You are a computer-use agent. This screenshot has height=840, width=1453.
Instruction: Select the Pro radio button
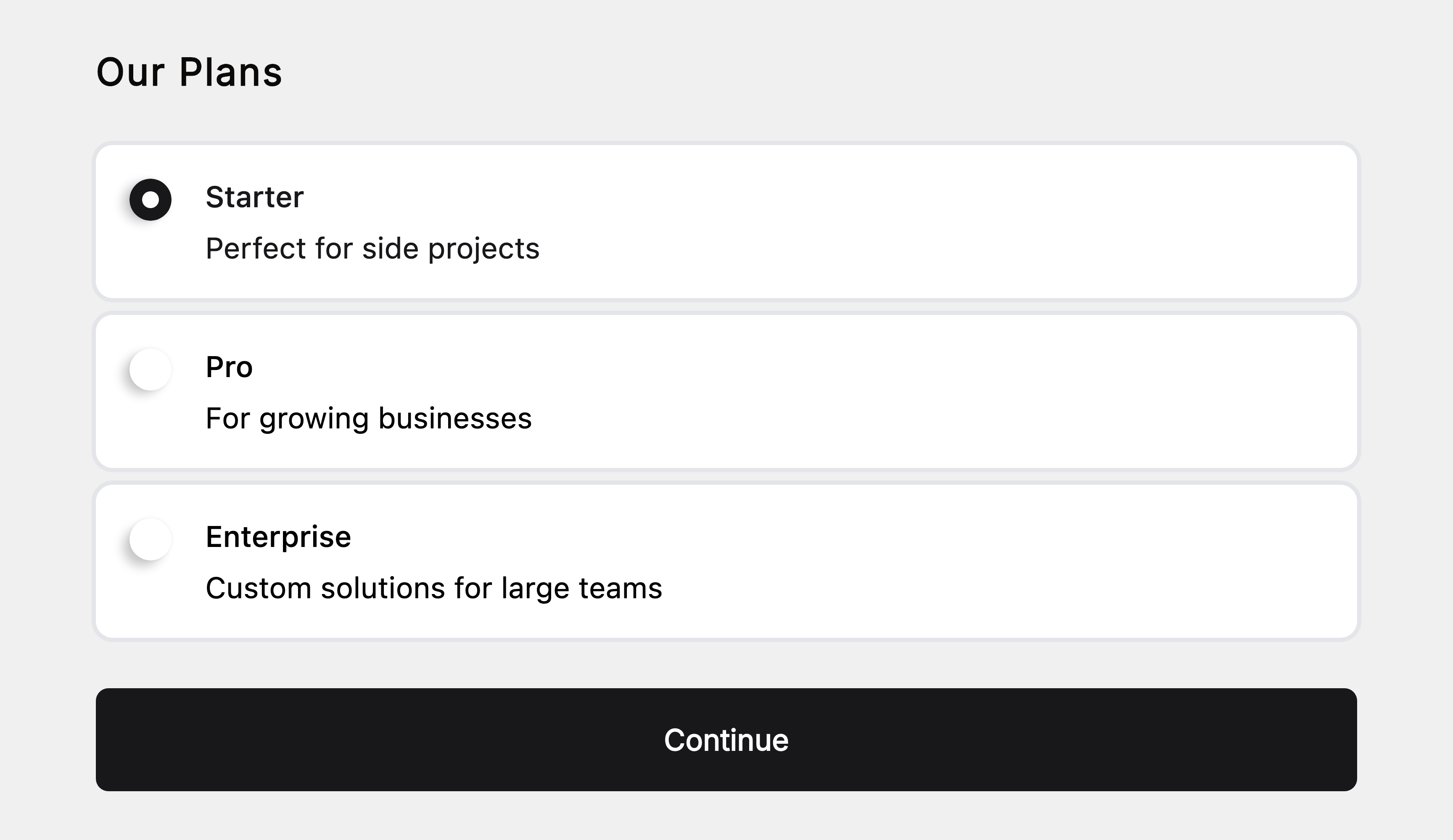[x=151, y=370]
